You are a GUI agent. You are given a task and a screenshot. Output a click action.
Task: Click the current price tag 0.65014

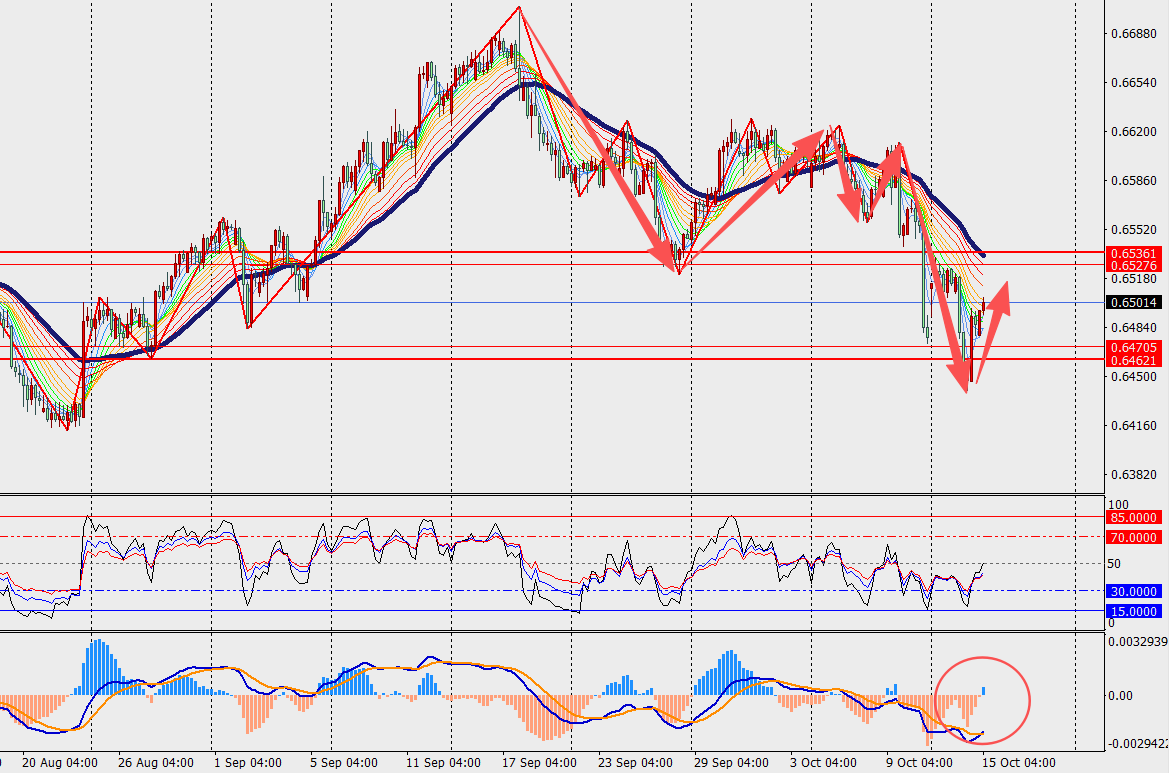click(1134, 303)
